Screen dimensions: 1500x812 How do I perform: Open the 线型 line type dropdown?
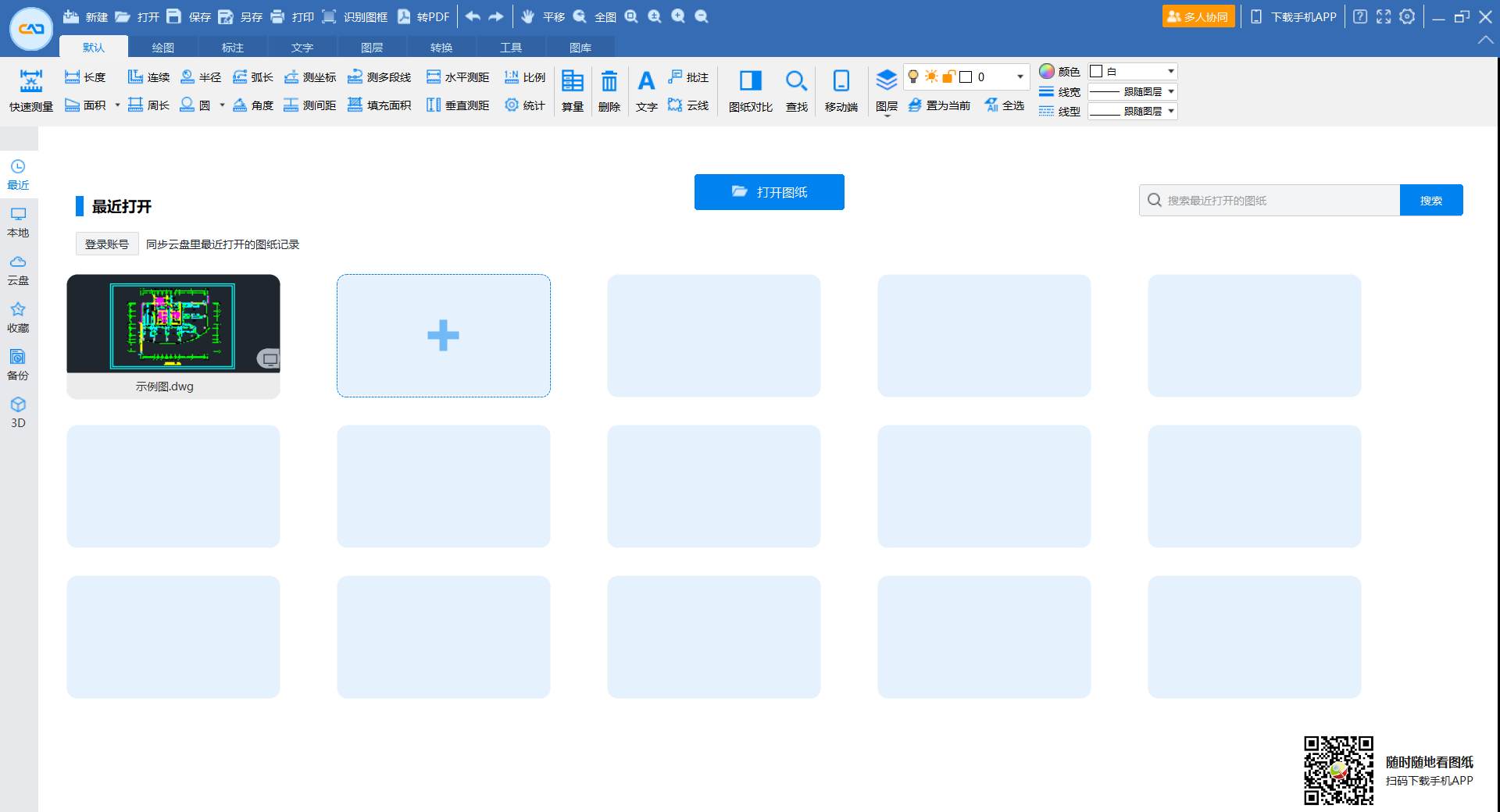pos(1133,111)
